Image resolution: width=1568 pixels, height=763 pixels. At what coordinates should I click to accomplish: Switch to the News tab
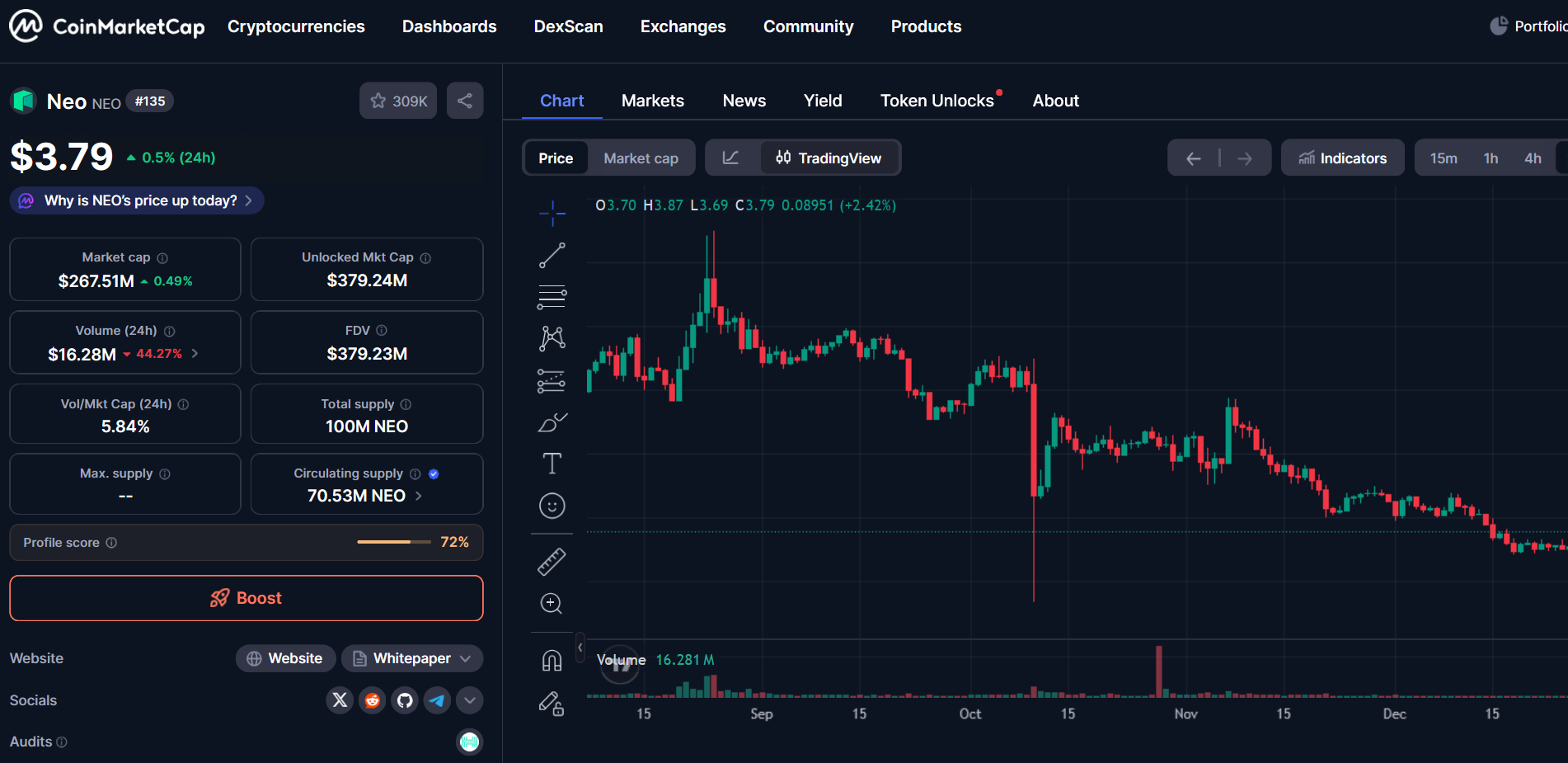[744, 101]
